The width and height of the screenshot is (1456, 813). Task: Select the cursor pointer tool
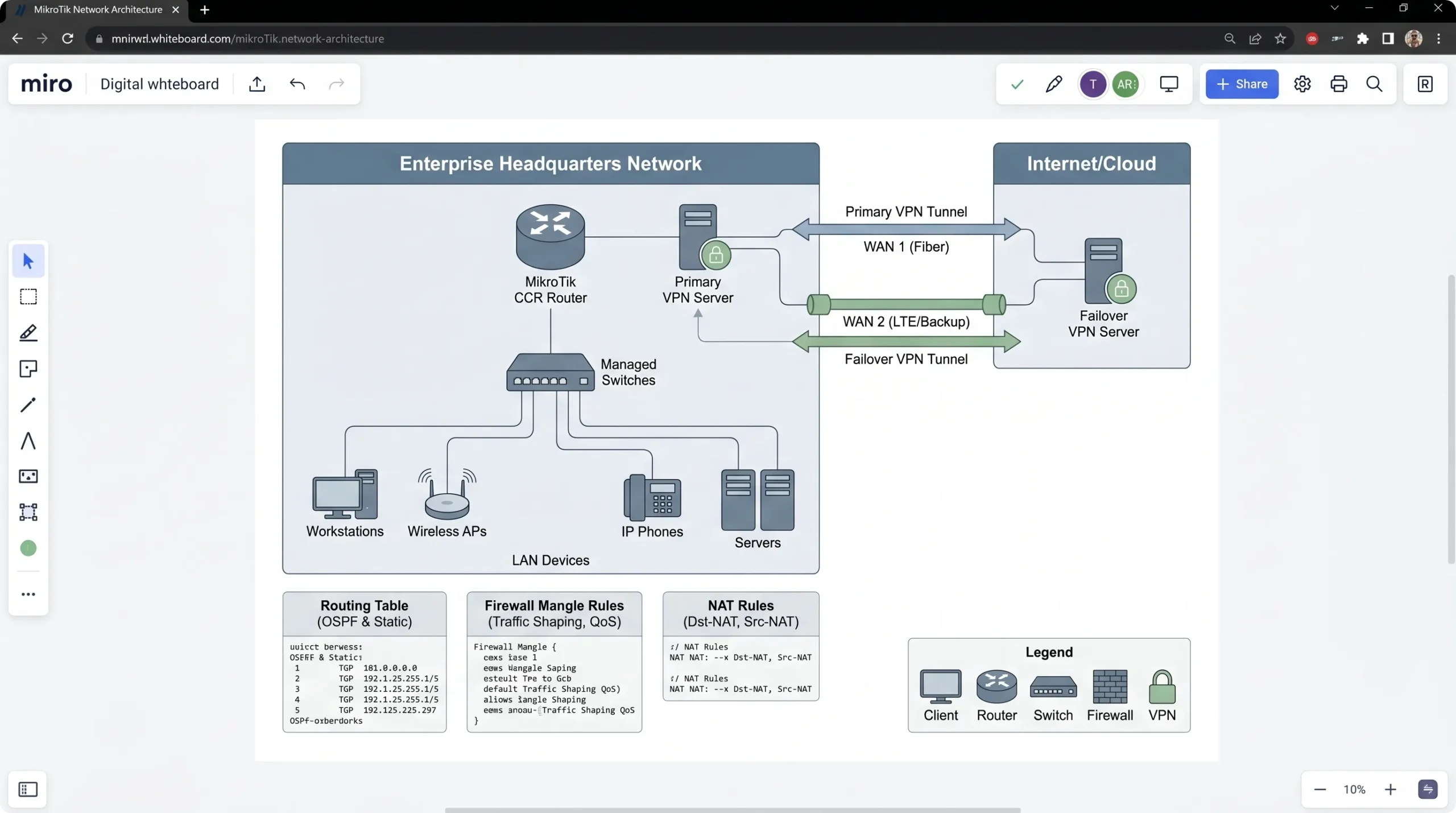[28, 261]
